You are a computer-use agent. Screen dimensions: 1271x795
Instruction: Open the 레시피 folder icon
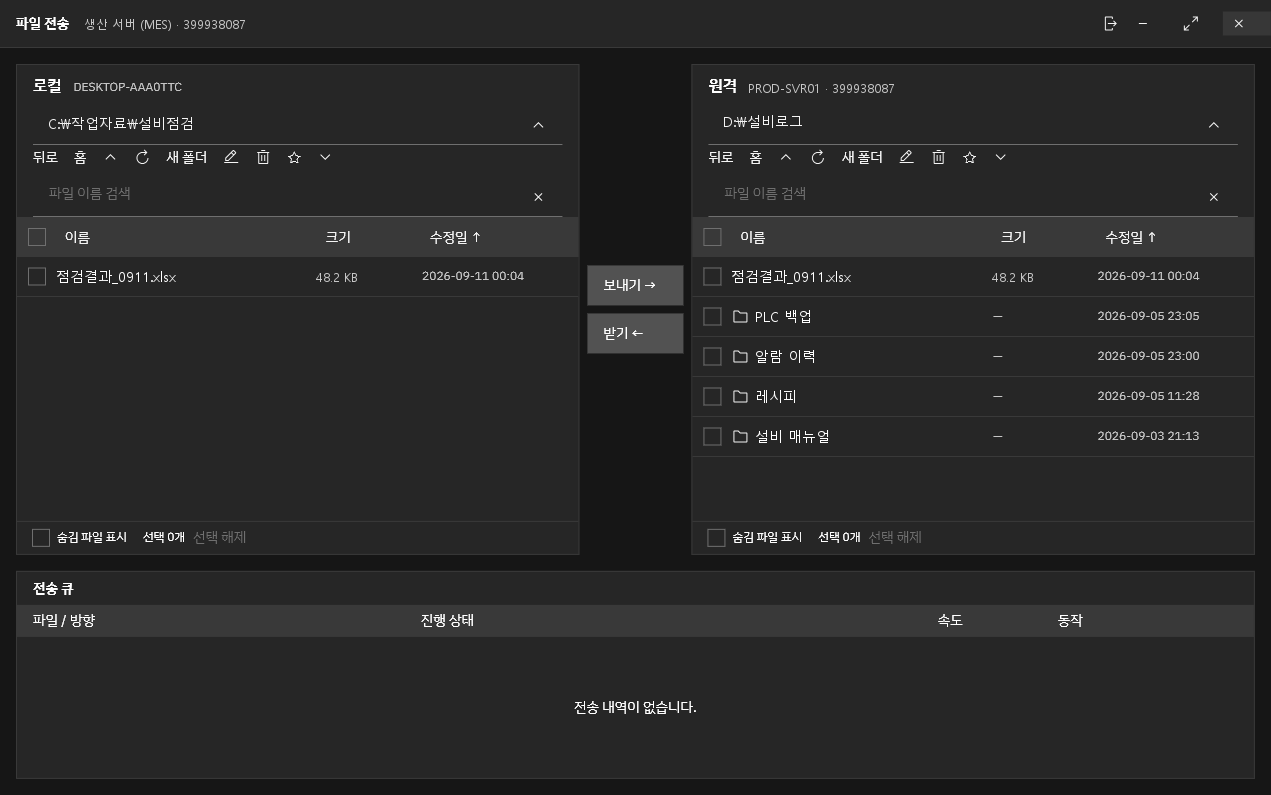pyautogui.click(x=740, y=396)
